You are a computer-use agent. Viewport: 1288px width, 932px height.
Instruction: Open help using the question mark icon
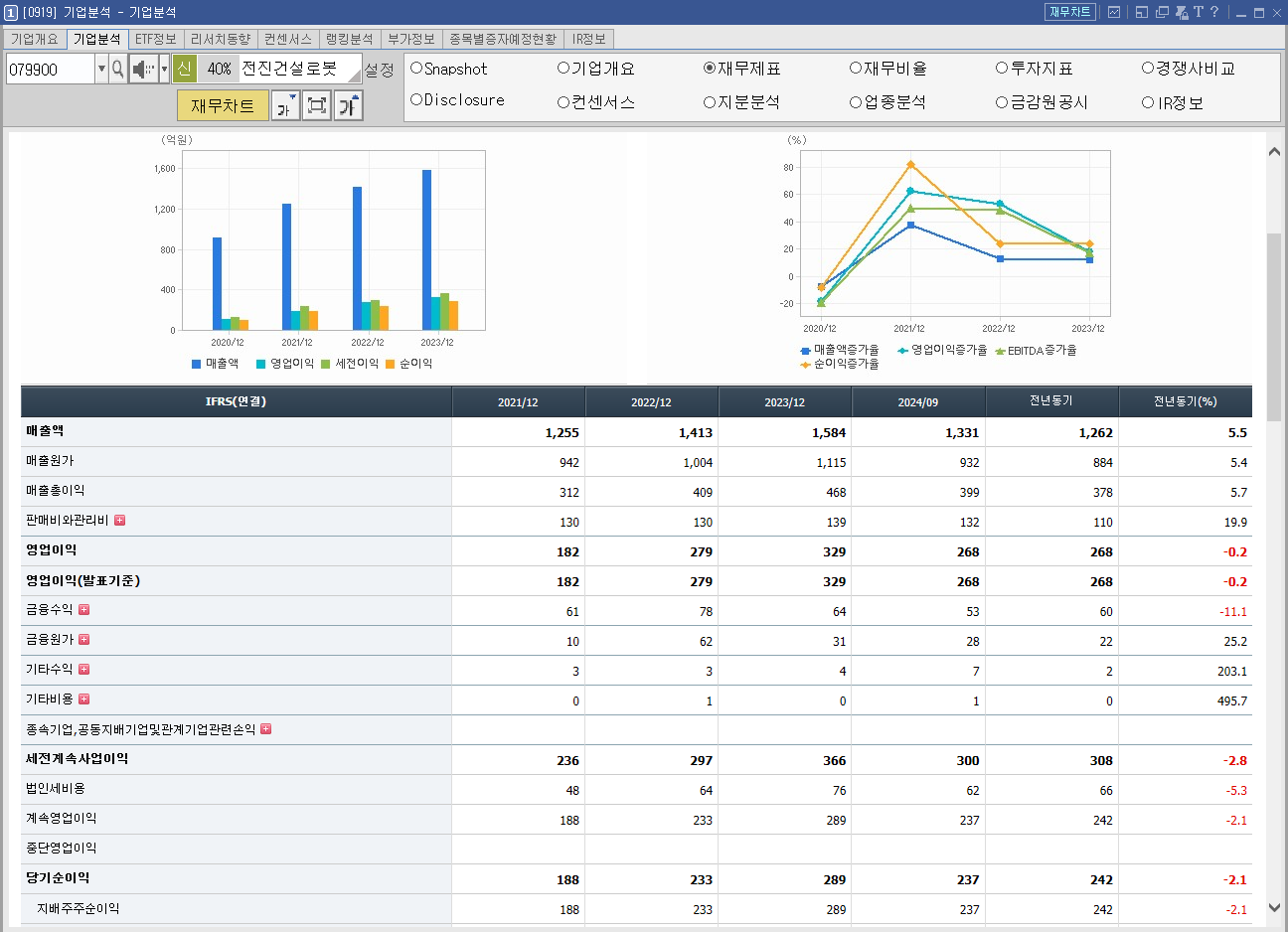pyautogui.click(x=1214, y=12)
